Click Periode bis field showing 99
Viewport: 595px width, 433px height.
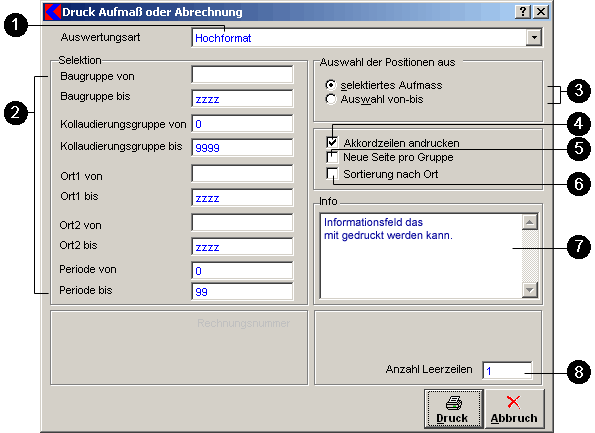coord(242,291)
